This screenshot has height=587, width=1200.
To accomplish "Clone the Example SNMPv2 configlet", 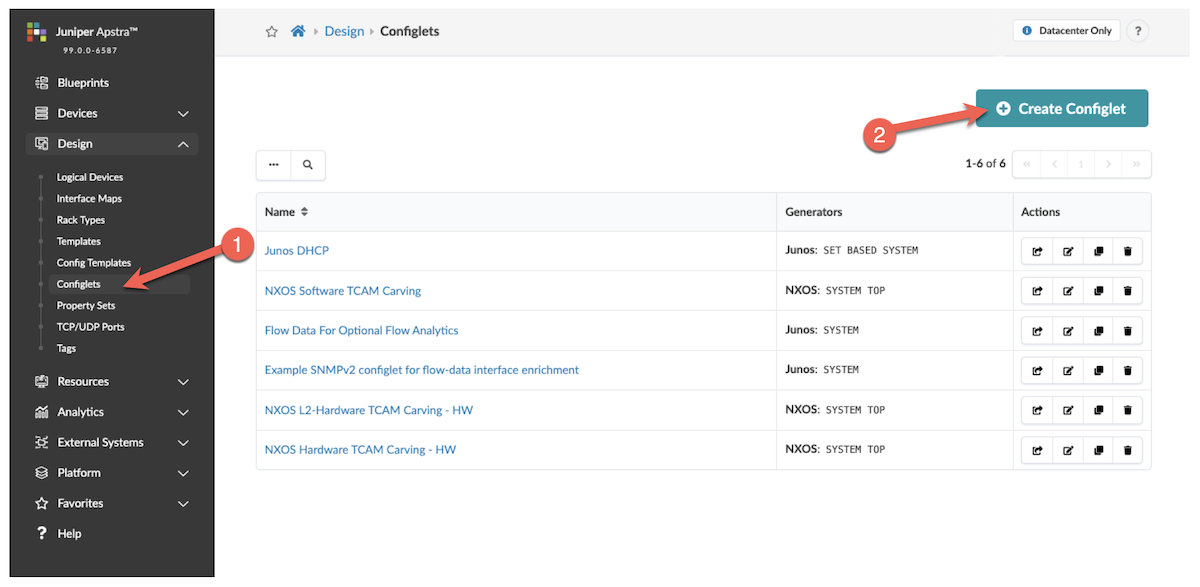I will click(1097, 371).
